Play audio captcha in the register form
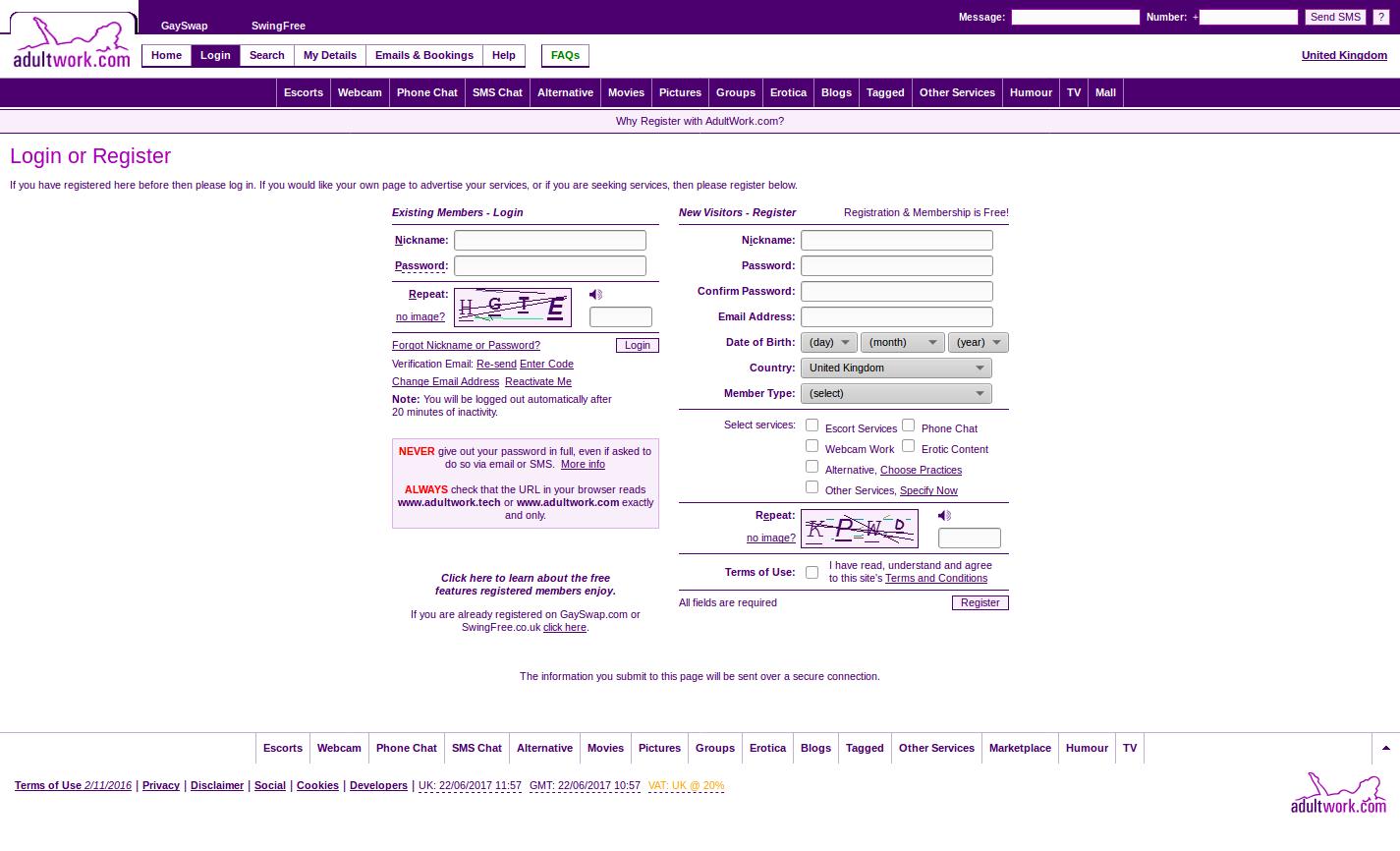The image size is (1400, 851). [x=944, y=516]
